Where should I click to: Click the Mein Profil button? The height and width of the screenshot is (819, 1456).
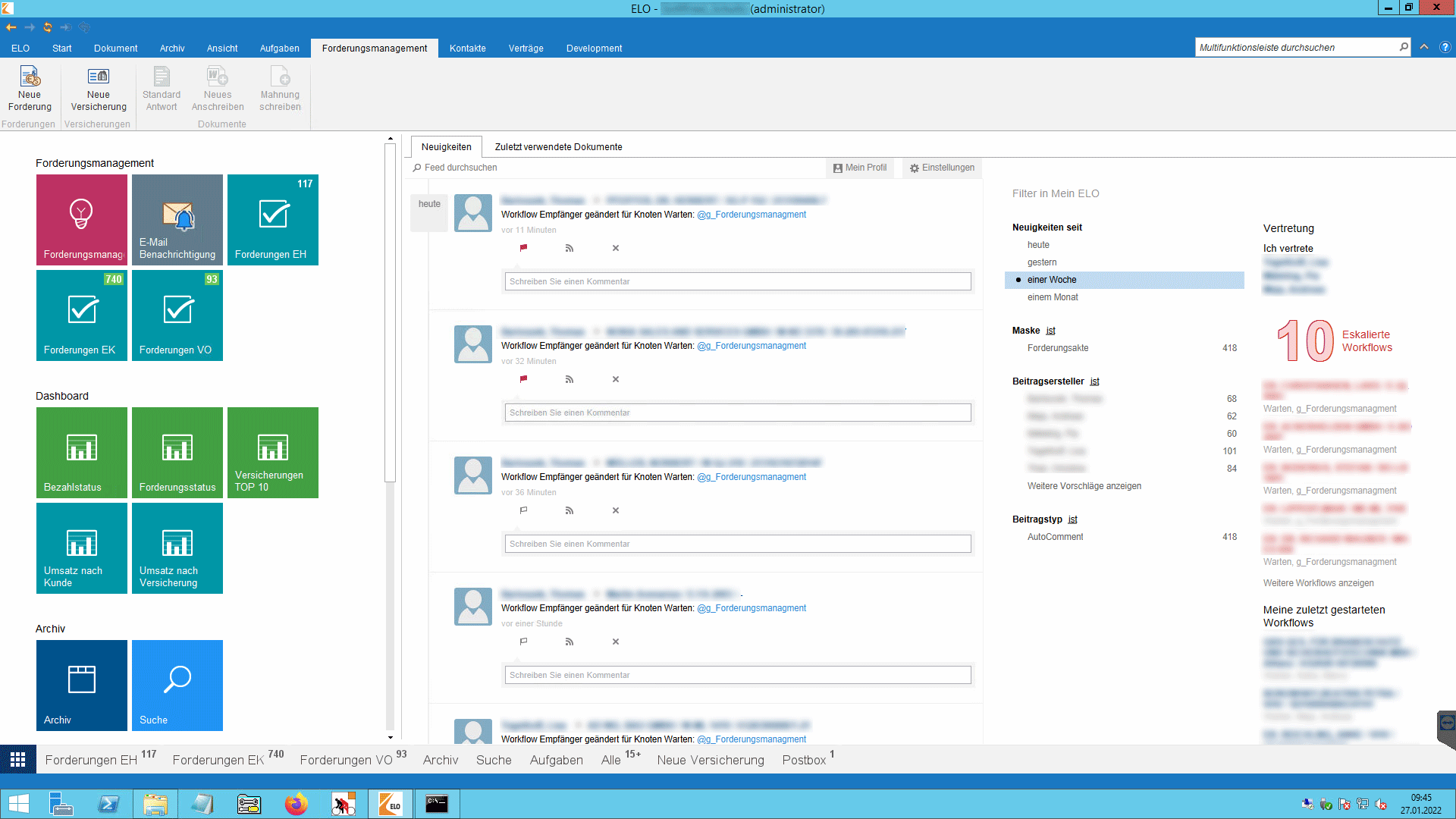[860, 168]
